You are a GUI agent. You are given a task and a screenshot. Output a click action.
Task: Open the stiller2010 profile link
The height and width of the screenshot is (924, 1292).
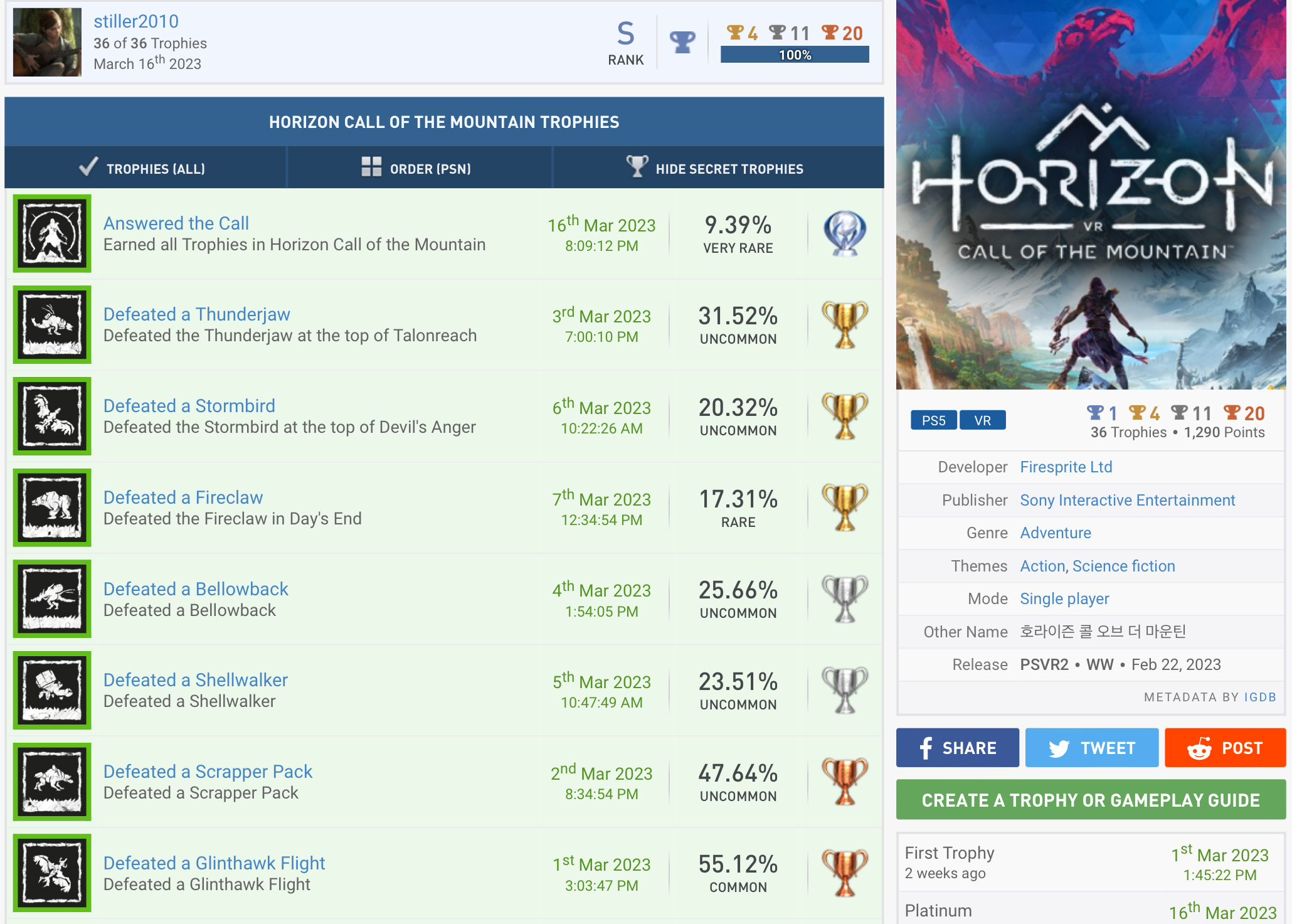click(x=136, y=21)
